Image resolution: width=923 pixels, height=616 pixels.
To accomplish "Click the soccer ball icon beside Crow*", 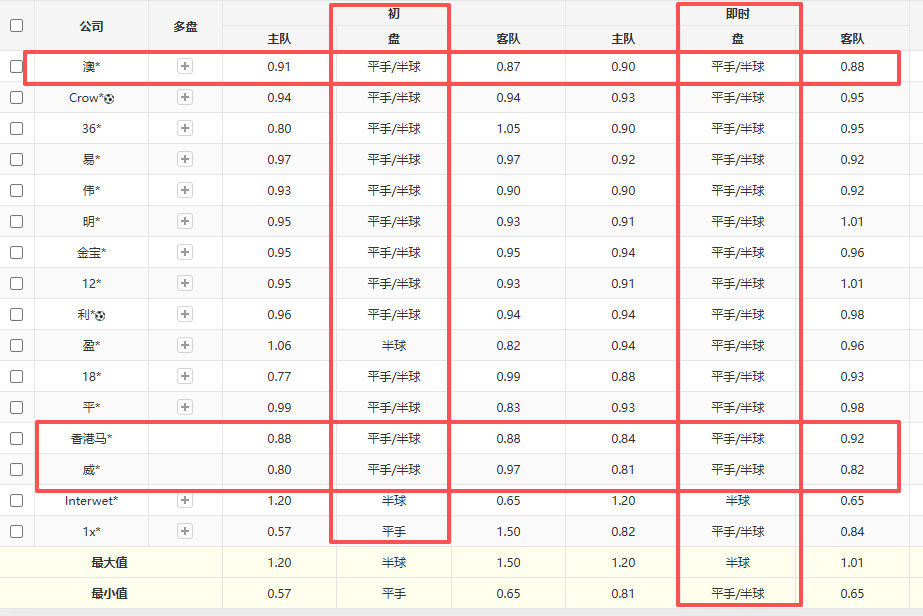I will point(109,98).
